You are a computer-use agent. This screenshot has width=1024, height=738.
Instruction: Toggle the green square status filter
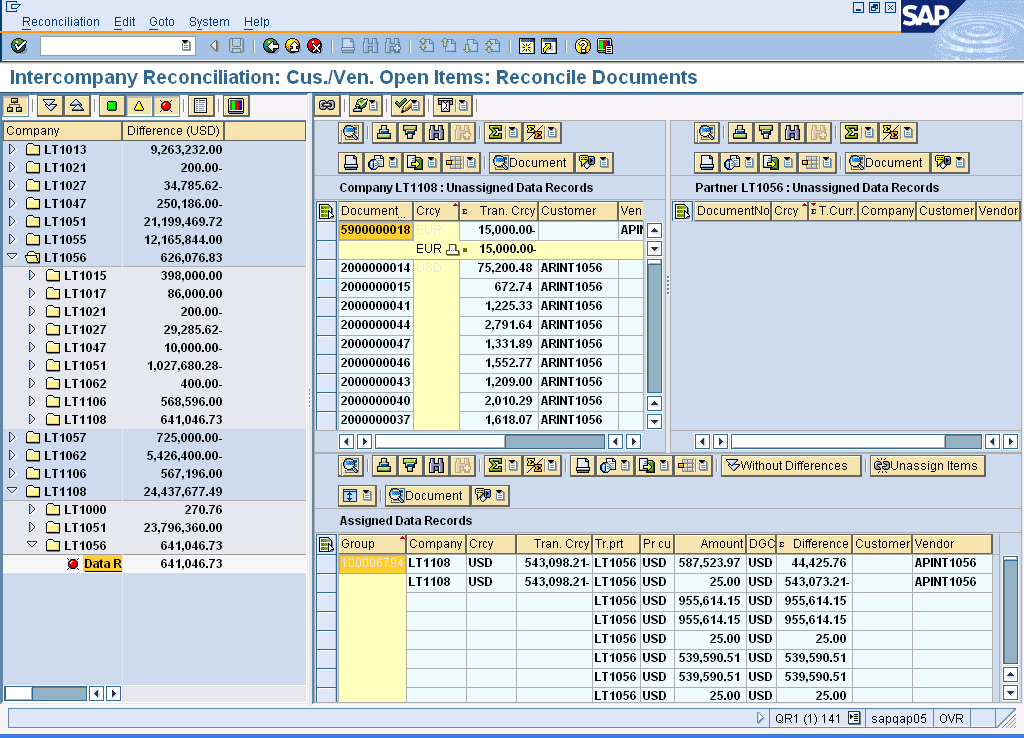112,106
